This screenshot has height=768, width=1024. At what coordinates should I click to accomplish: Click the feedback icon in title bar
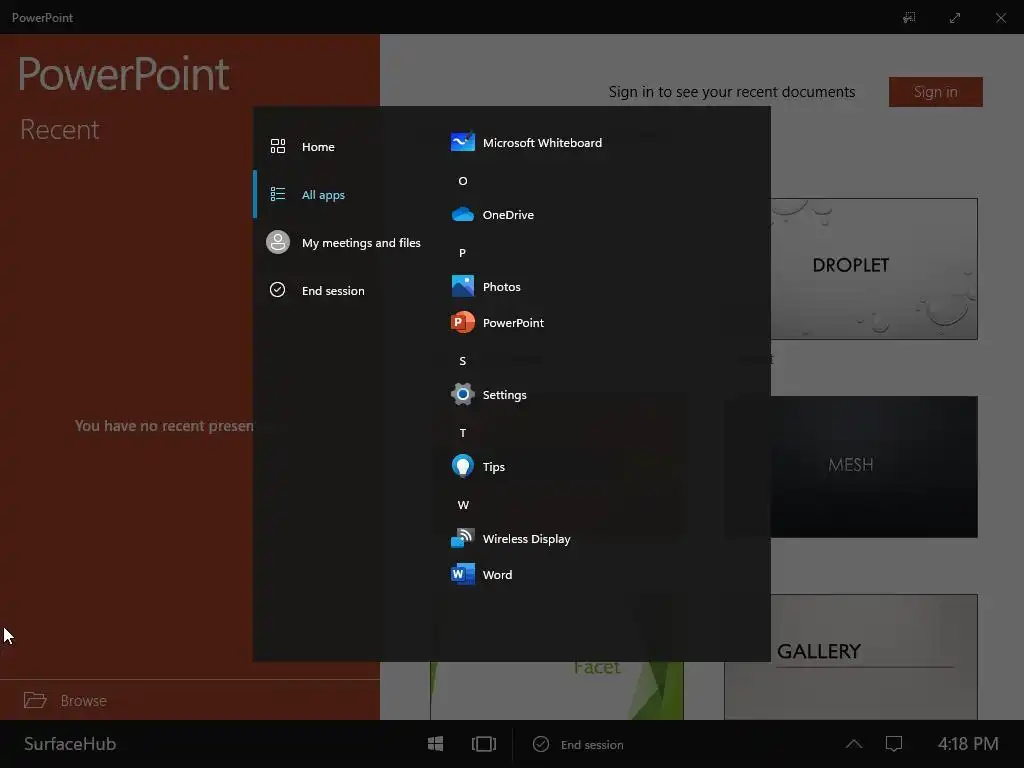click(x=908, y=18)
